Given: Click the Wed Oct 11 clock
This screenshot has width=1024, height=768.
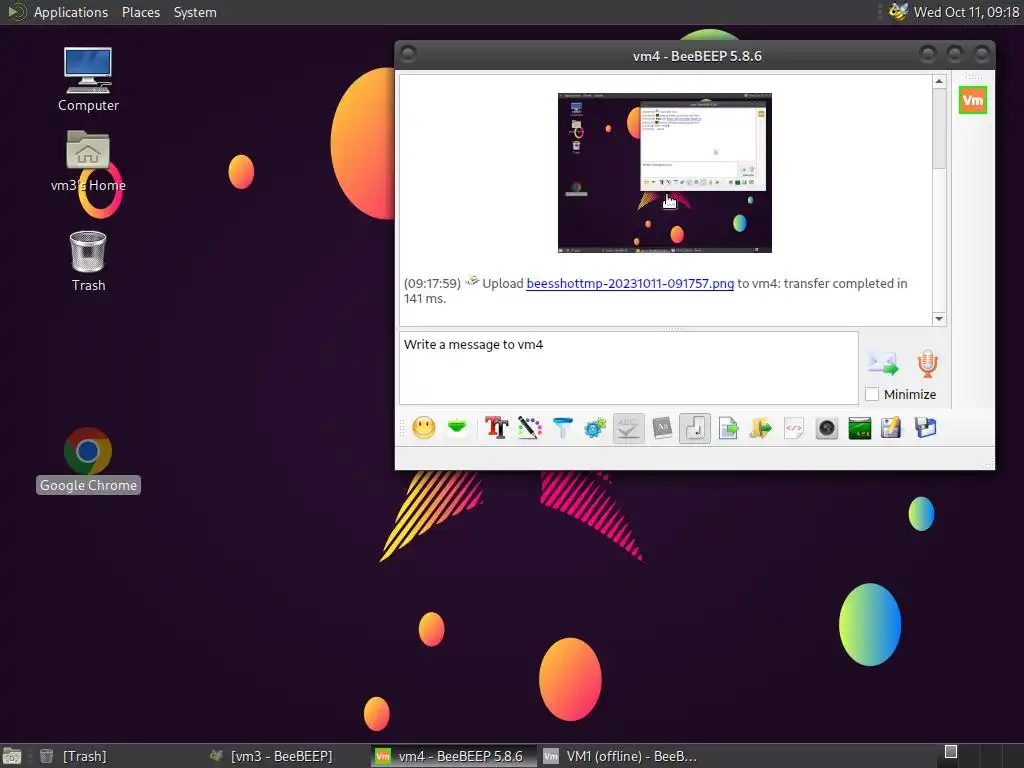Looking at the screenshot, I should [x=967, y=12].
